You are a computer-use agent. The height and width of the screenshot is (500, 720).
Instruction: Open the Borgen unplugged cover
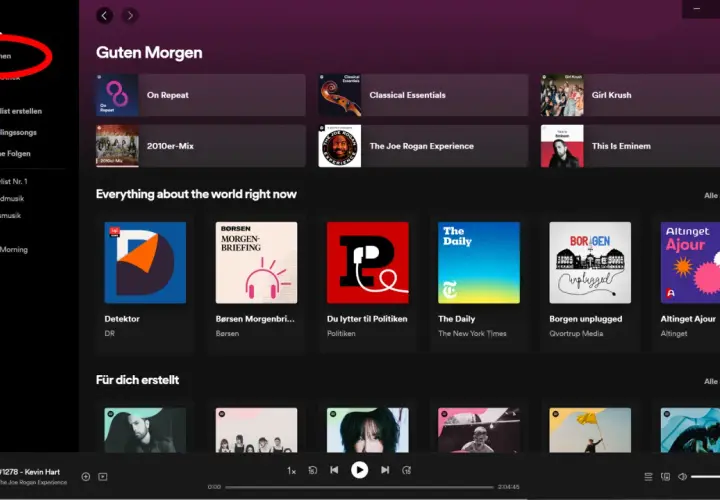coord(590,263)
